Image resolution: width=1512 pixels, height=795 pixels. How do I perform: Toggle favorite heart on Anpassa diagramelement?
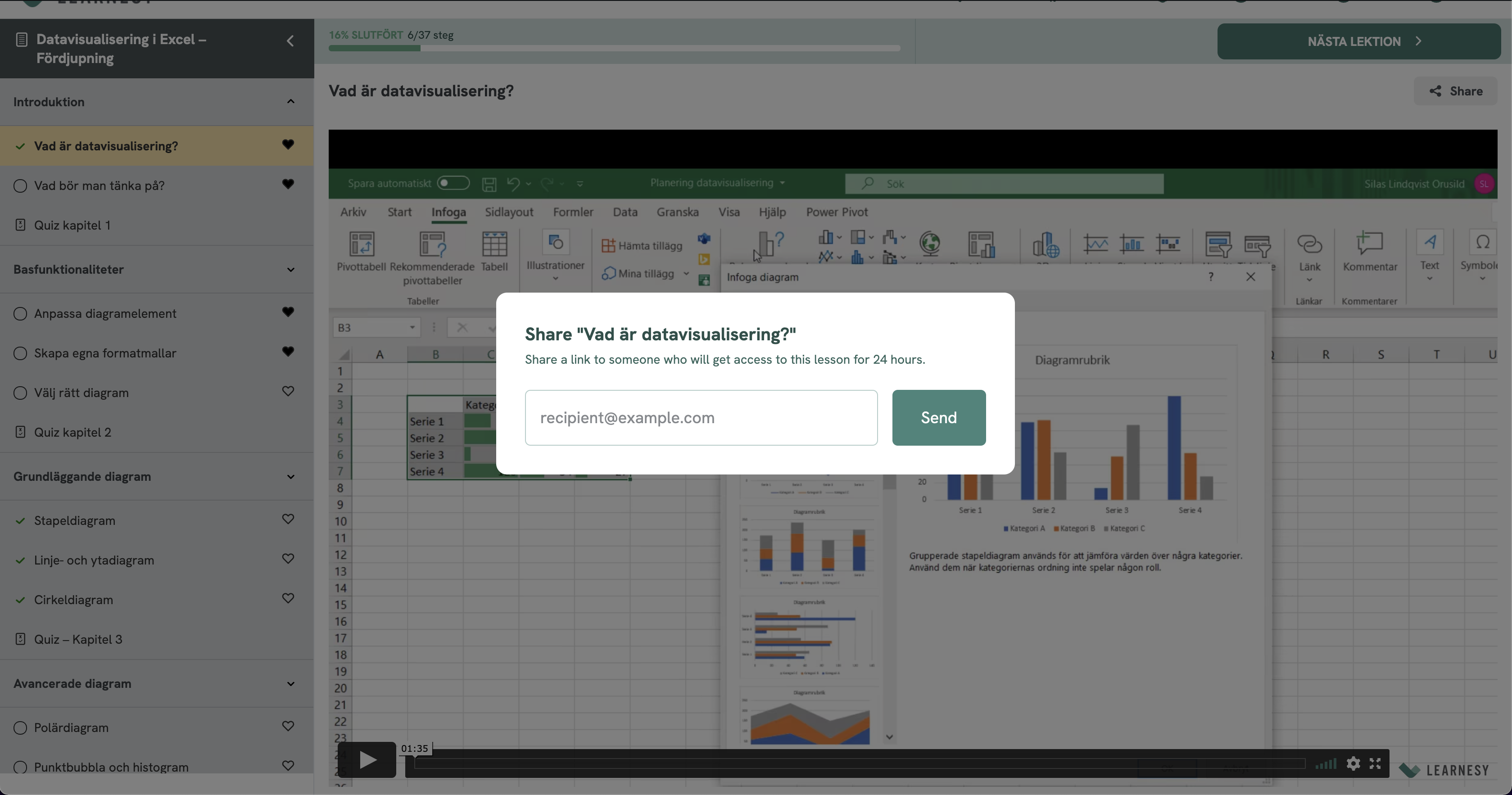coord(288,312)
